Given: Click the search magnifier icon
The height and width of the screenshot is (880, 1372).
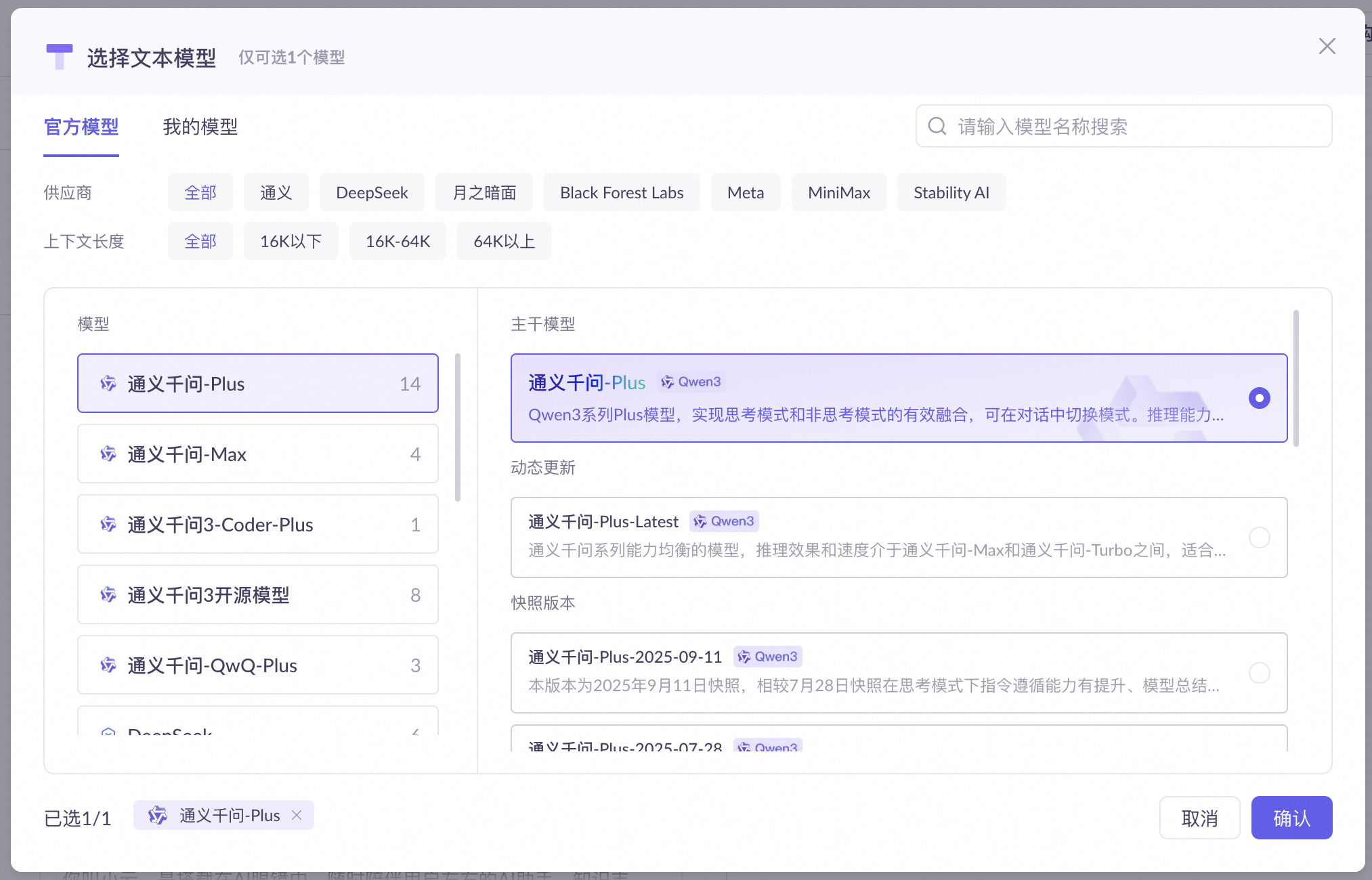Looking at the screenshot, I should pos(937,126).
